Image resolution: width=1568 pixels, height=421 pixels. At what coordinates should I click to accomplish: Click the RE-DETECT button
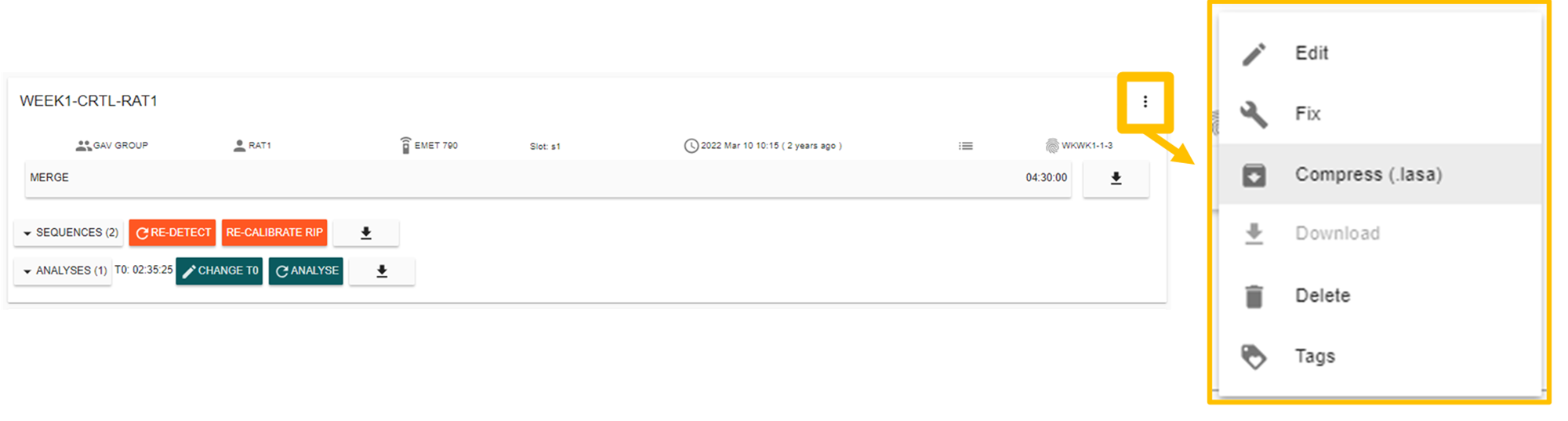(x=172, y=233)
